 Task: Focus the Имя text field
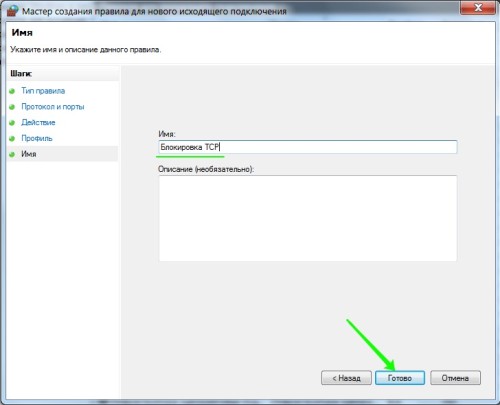pos(308,147)
